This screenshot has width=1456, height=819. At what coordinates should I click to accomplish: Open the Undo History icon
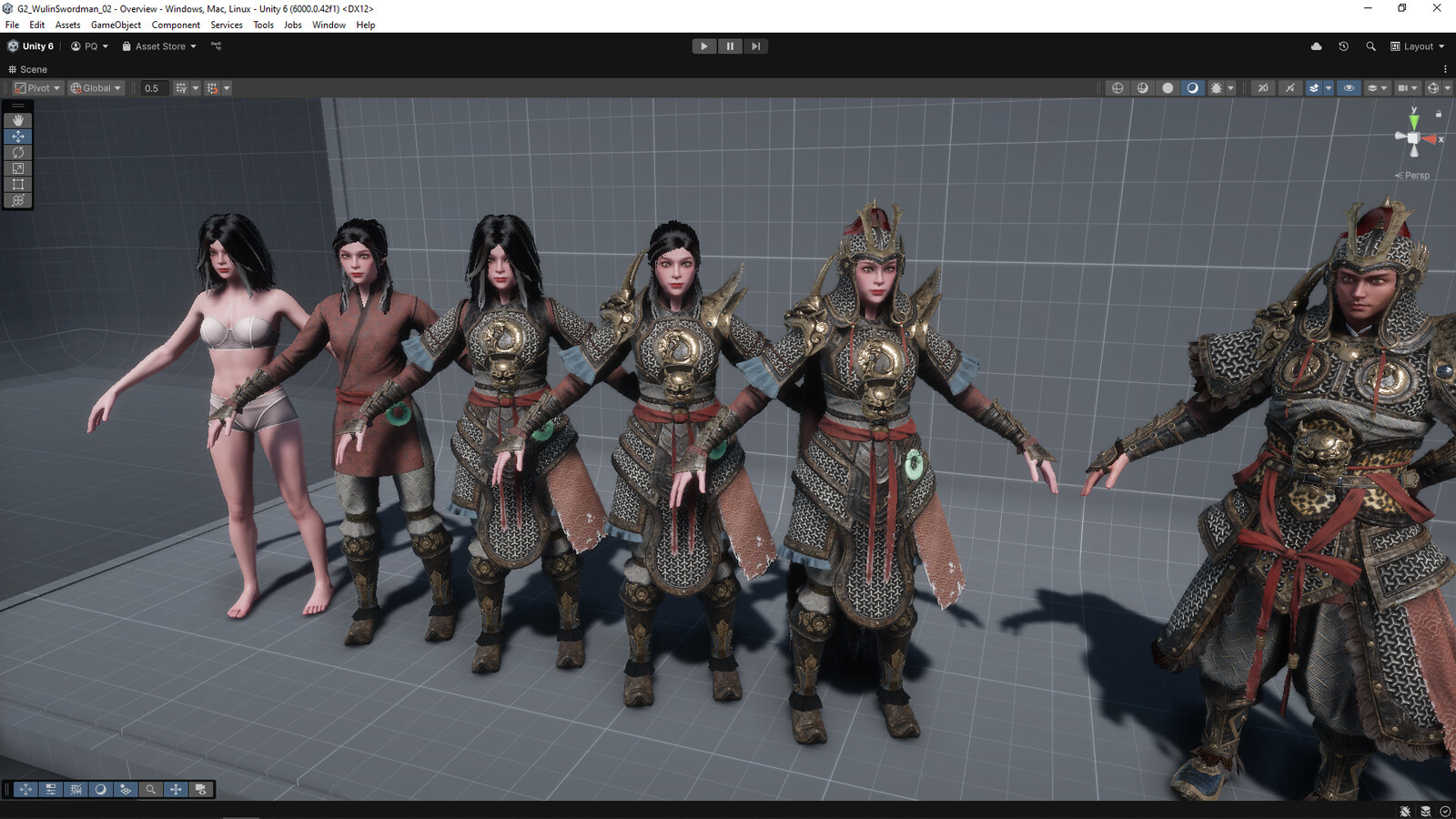pyautogui.click(x=1343, y=46)
